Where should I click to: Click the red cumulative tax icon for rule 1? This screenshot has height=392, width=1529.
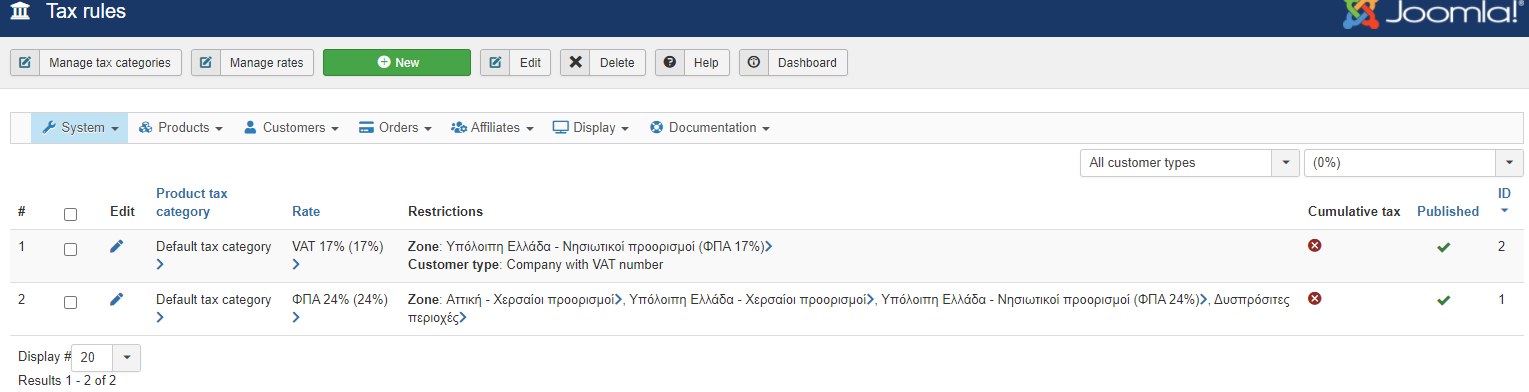click(x=1315, y=246)
